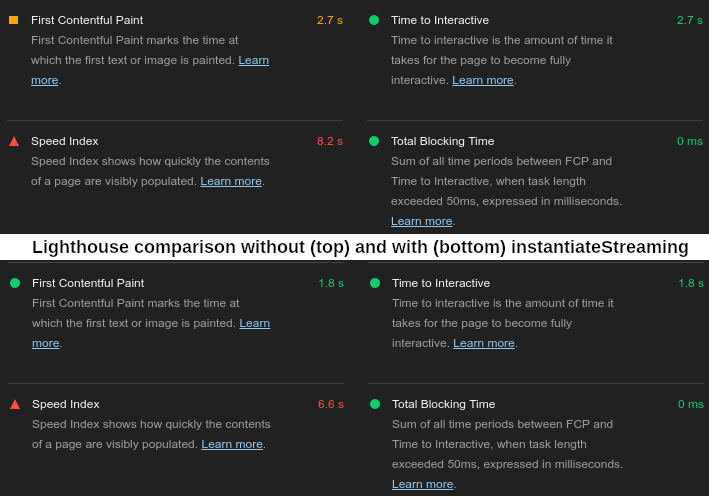
Task: Click Learn more link under the top First Contentful Paint
Action: click(x=254, y=60)
